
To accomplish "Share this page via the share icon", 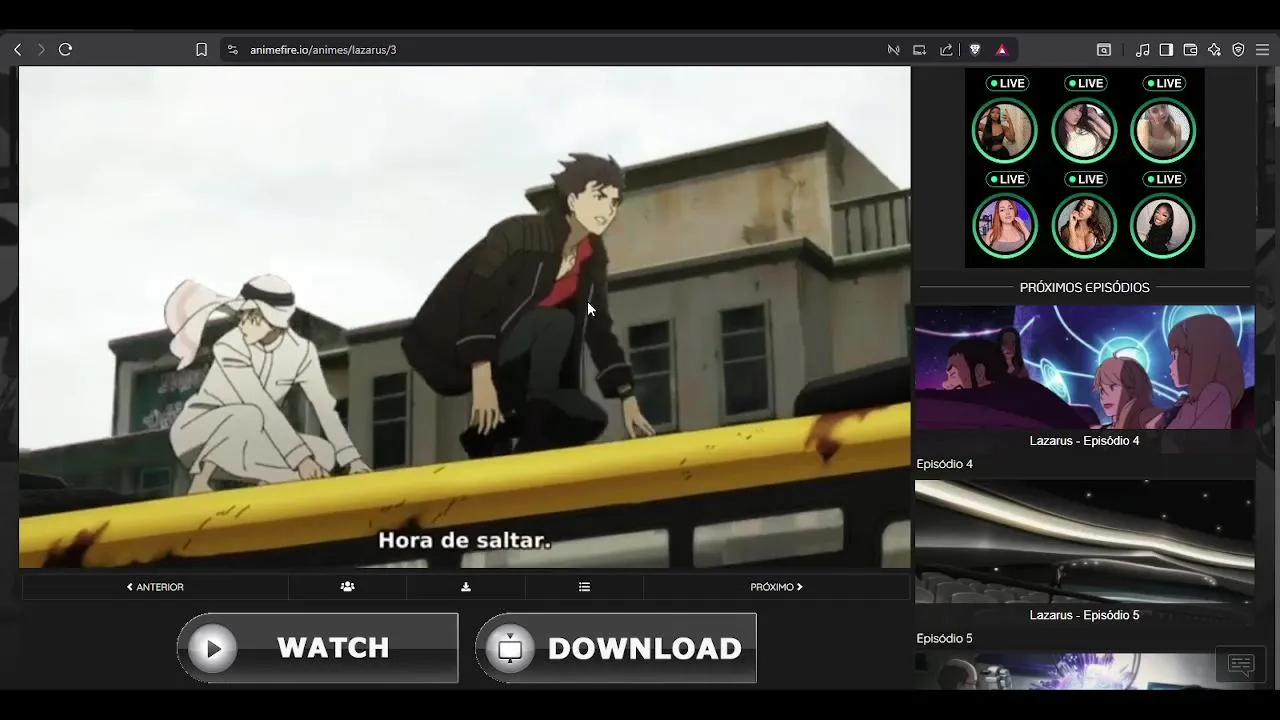I will (946, 49).
